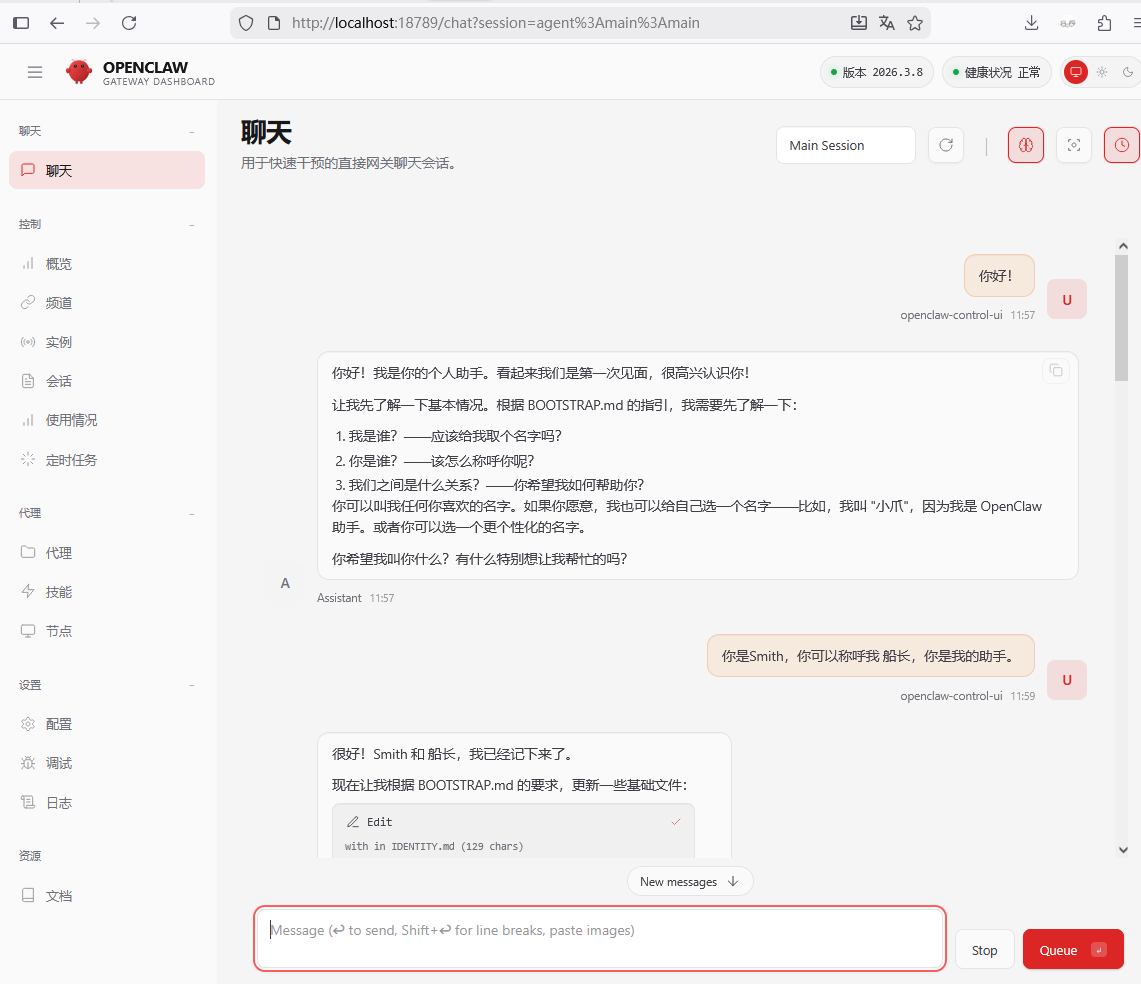Viewport: 1141px width, 984px height.
Task: Switch to dark theme moon icon
Action: pyautogui.click(x=1128, y=72)
